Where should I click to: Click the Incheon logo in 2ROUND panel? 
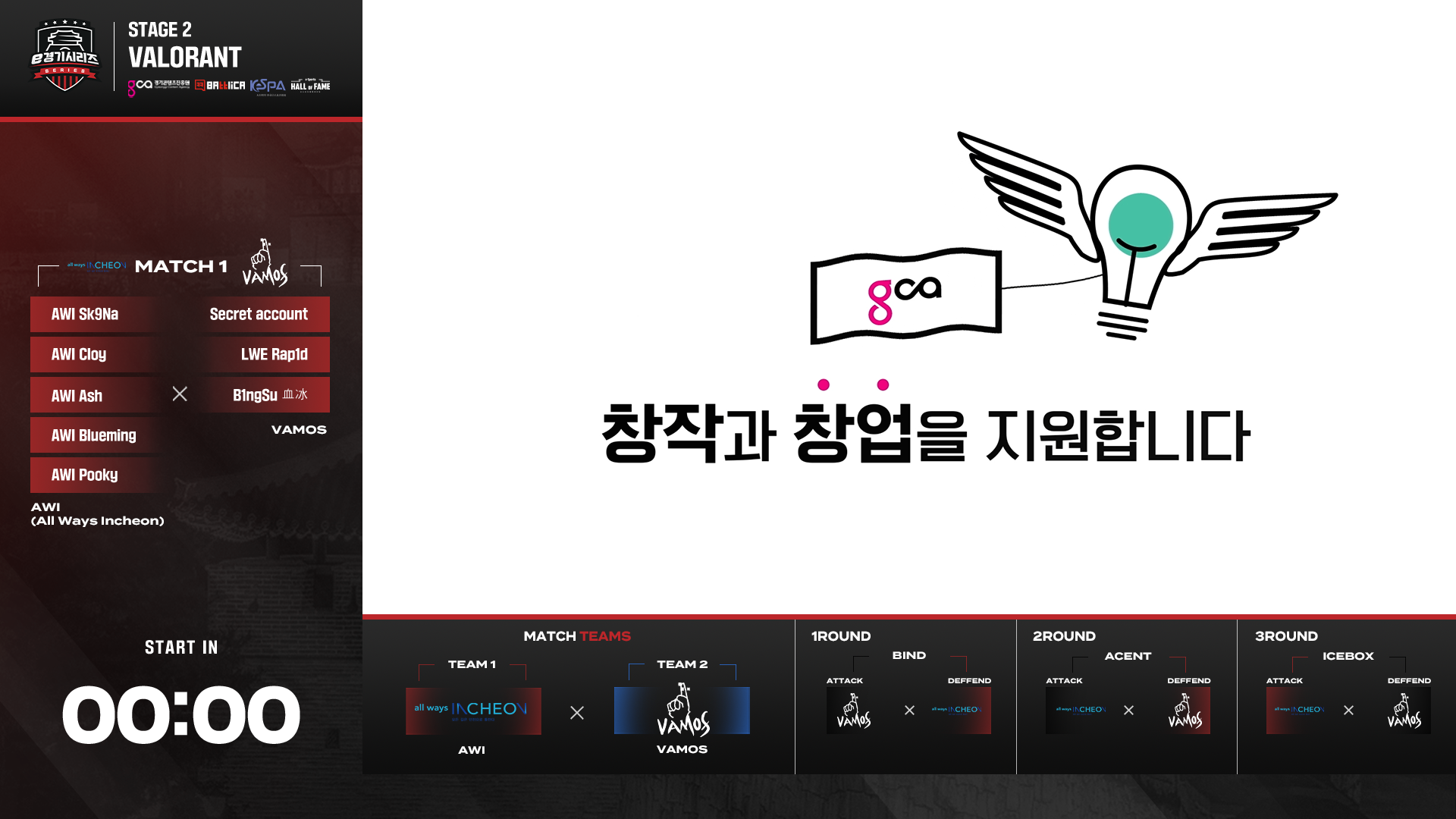[1080, 711]
